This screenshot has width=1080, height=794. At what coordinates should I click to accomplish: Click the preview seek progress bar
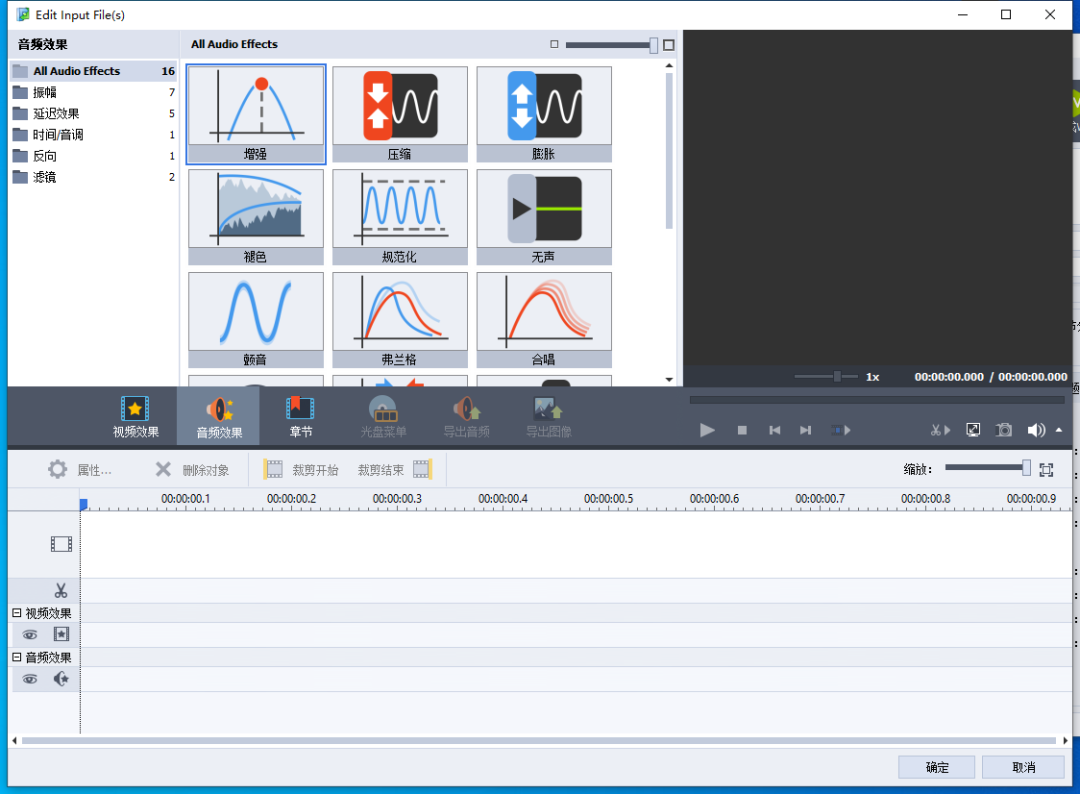877,399
